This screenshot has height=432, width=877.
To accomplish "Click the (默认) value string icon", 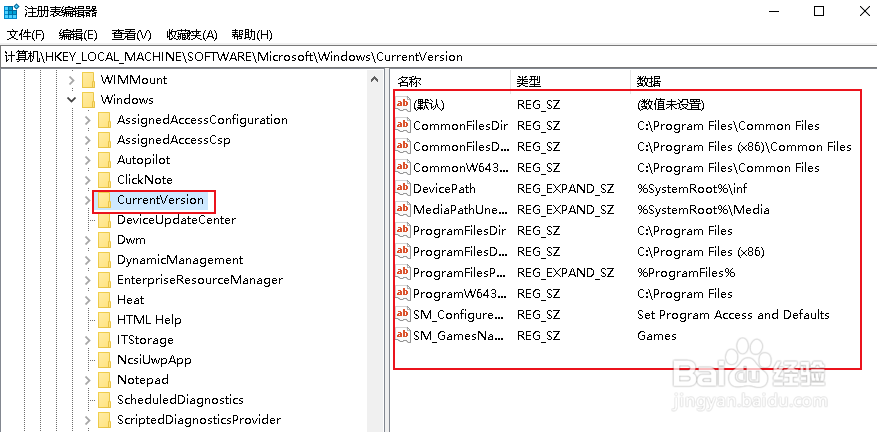I will point(403,104).
